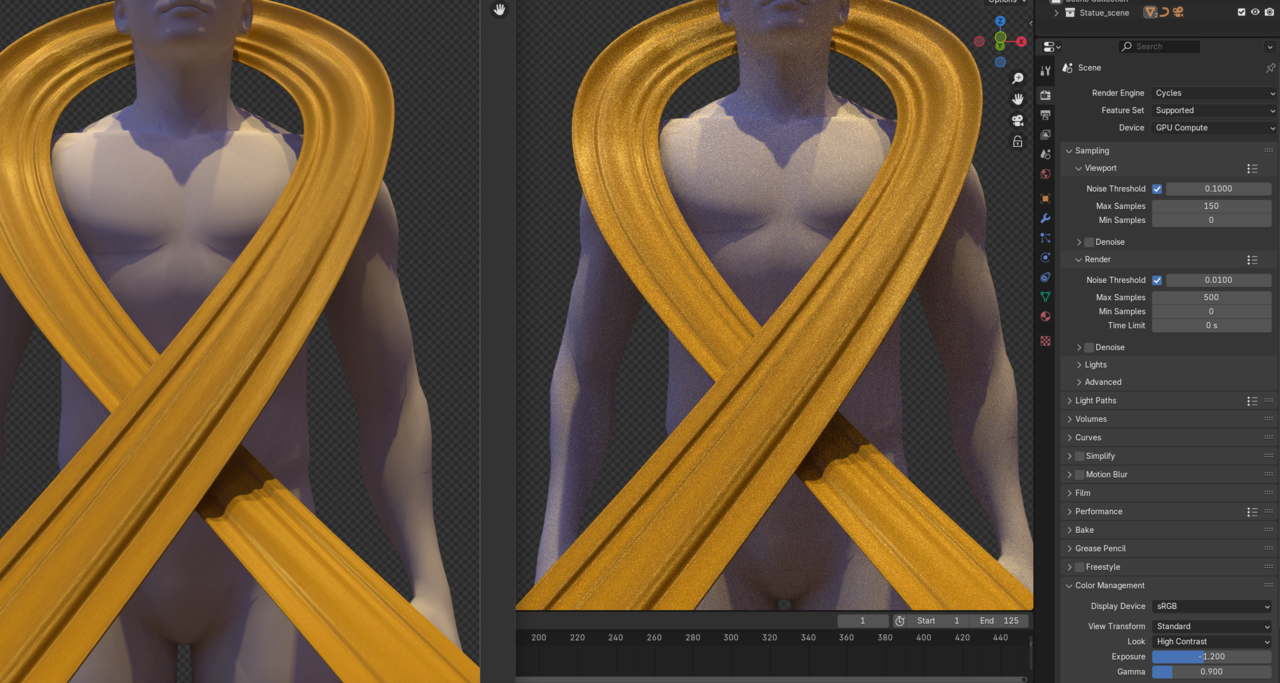Open the Particles properties tab

(1045, 238)
